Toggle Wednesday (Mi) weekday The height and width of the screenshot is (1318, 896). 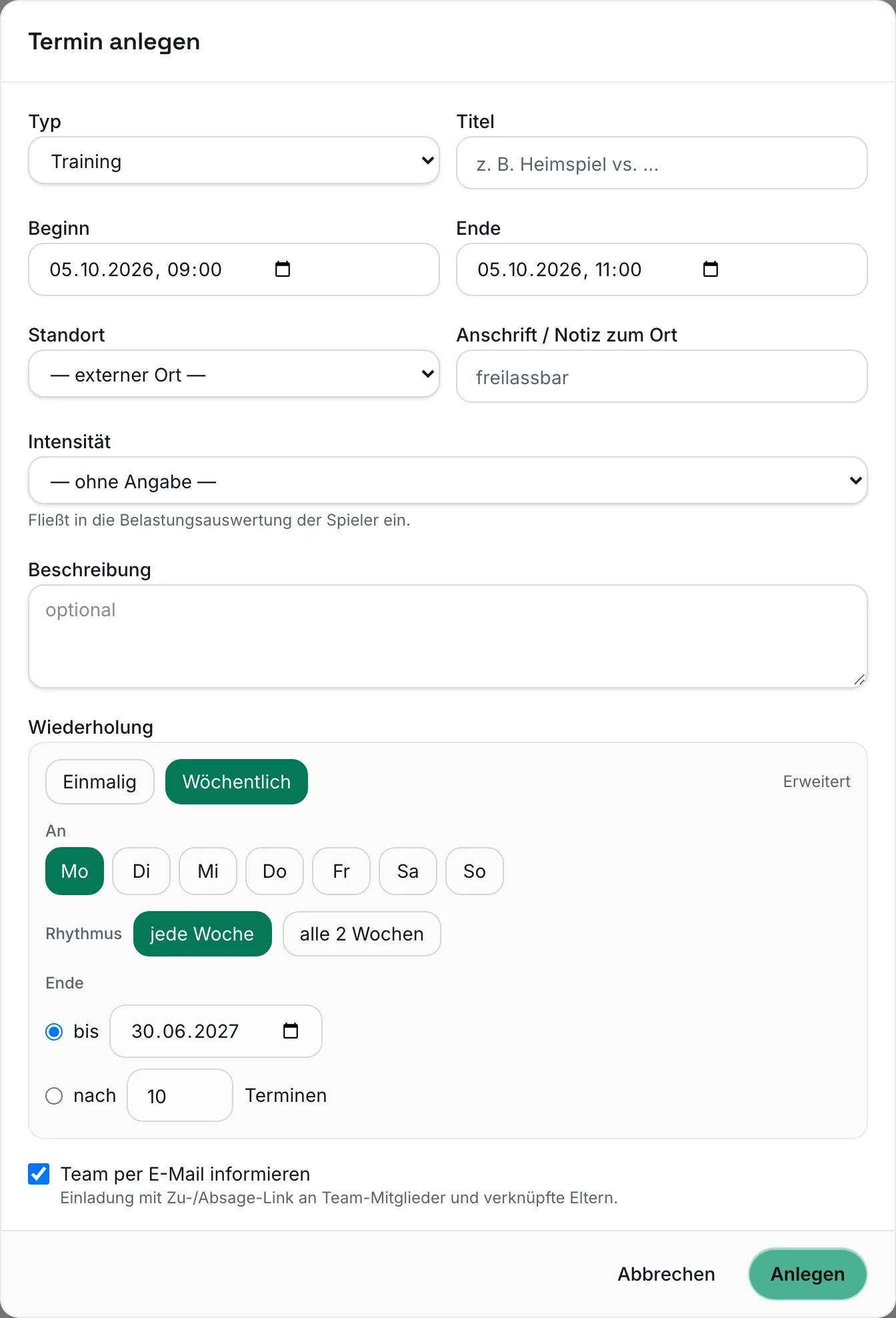(x=208, y=871)
